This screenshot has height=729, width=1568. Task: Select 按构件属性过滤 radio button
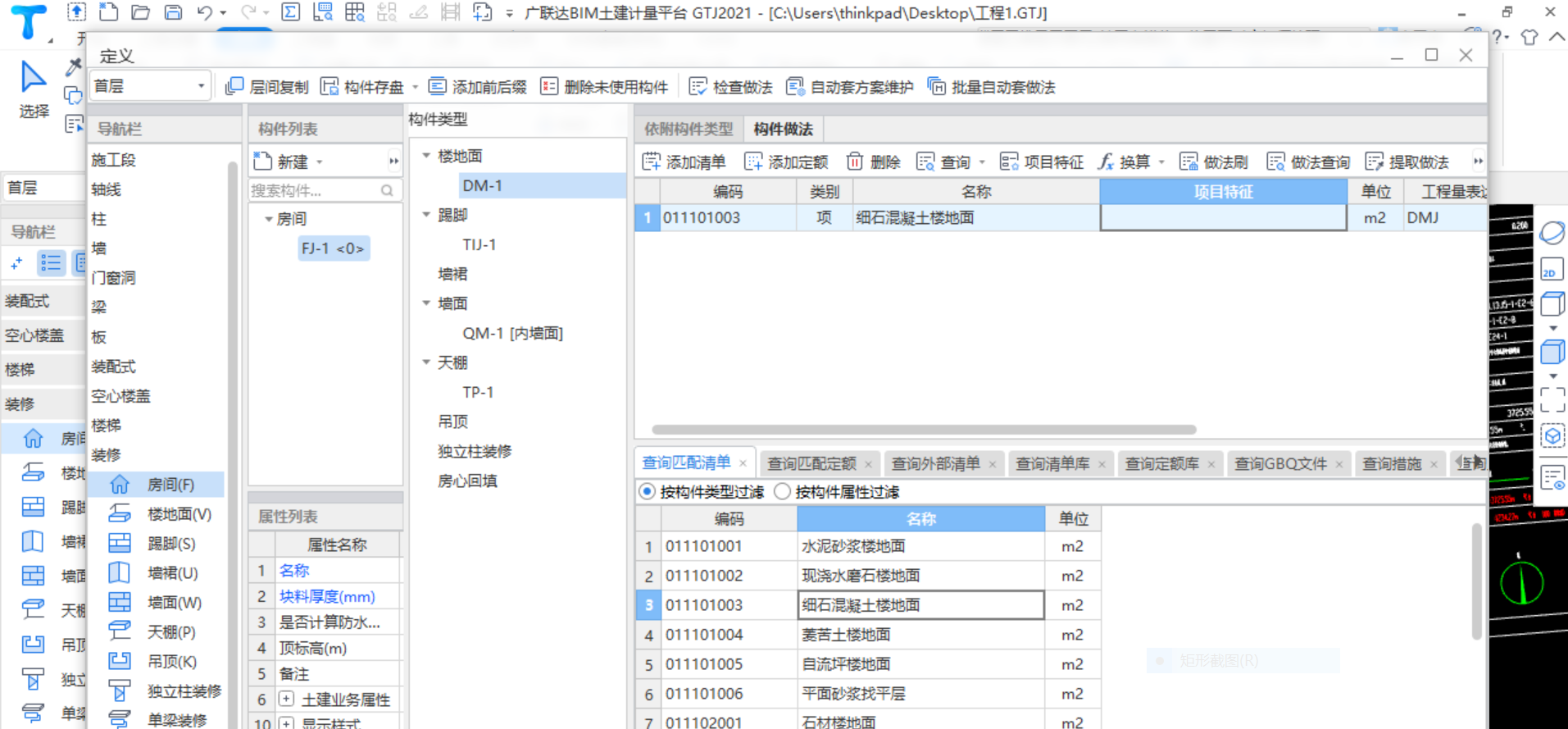pyautogui.click(x=783, y=492)
